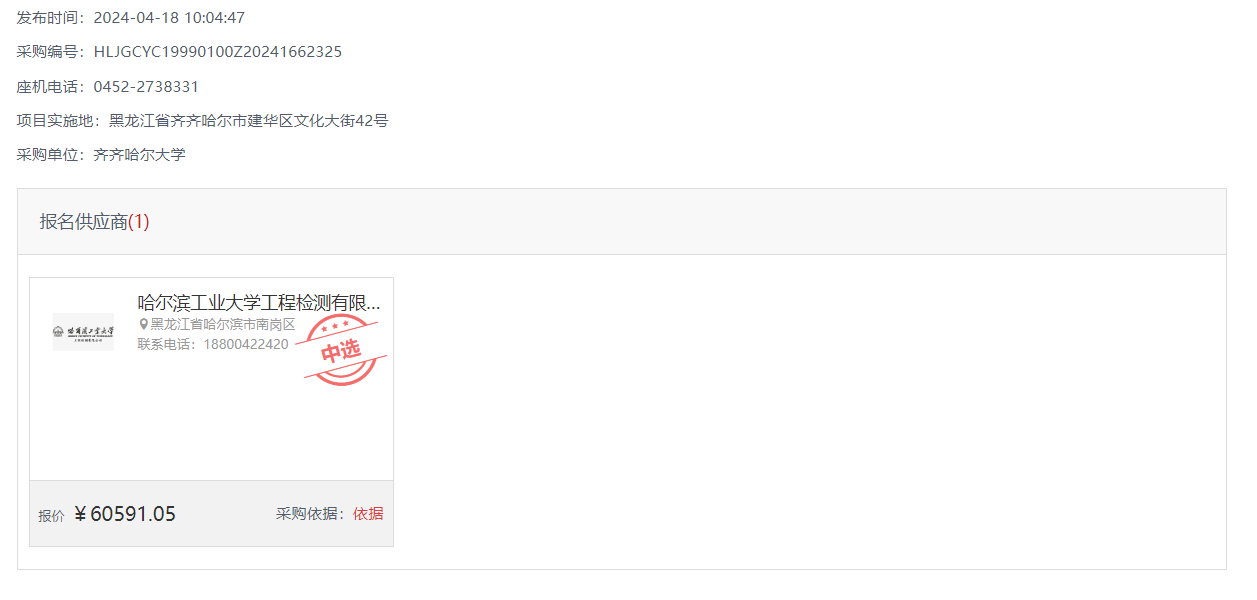The image size is (1257, 600).
Task: Click the publish time 2024-04-18 10:04:47
Action: (x=169, y=18)
